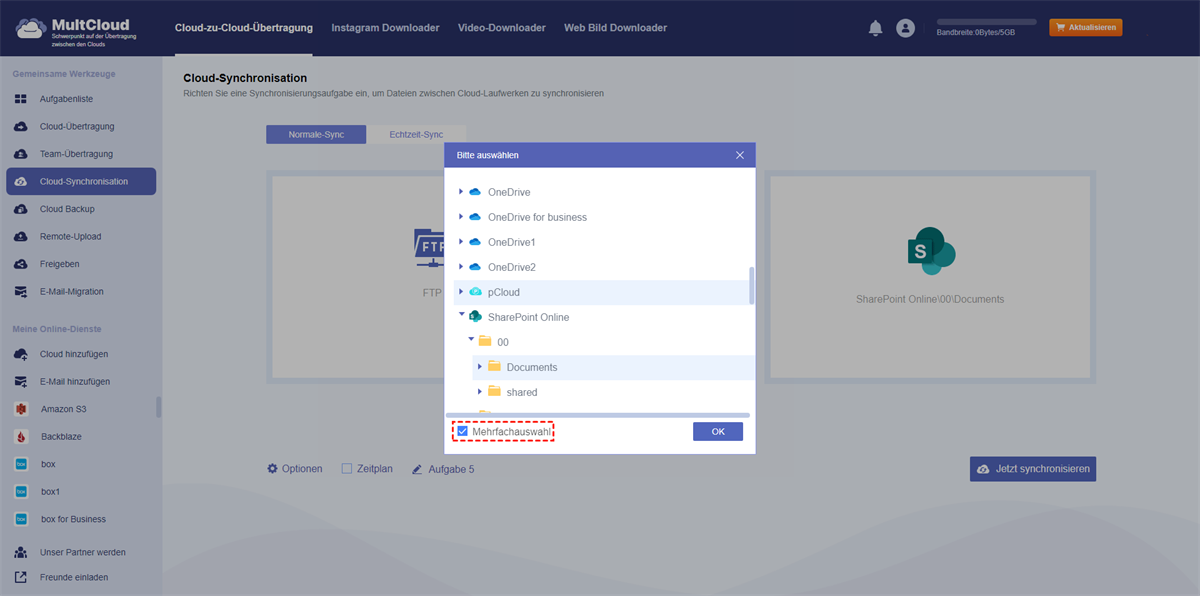This screenshot has height=596, width=1200.
Task: Enable the Zeitplan checkbox
Action: [x=347, y=468]
